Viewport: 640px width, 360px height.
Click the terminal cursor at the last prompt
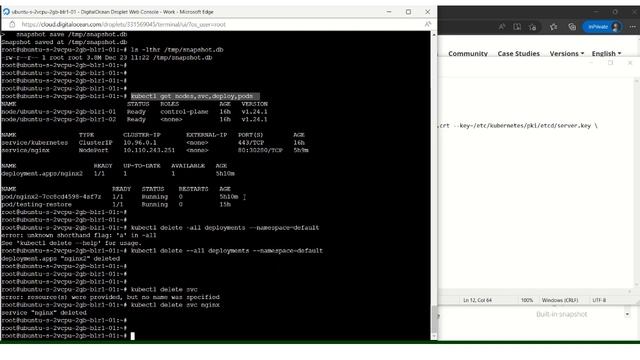133,336
